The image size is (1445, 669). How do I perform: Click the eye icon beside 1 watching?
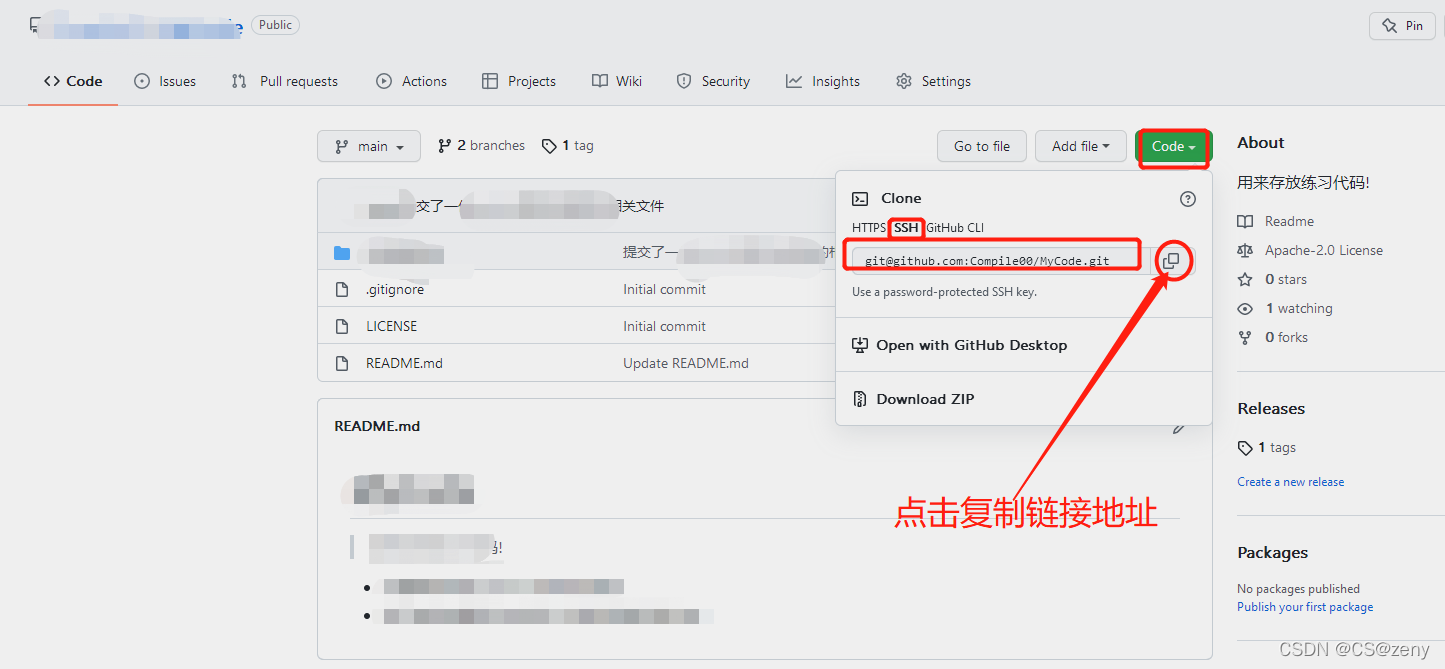pos(1245,308)
